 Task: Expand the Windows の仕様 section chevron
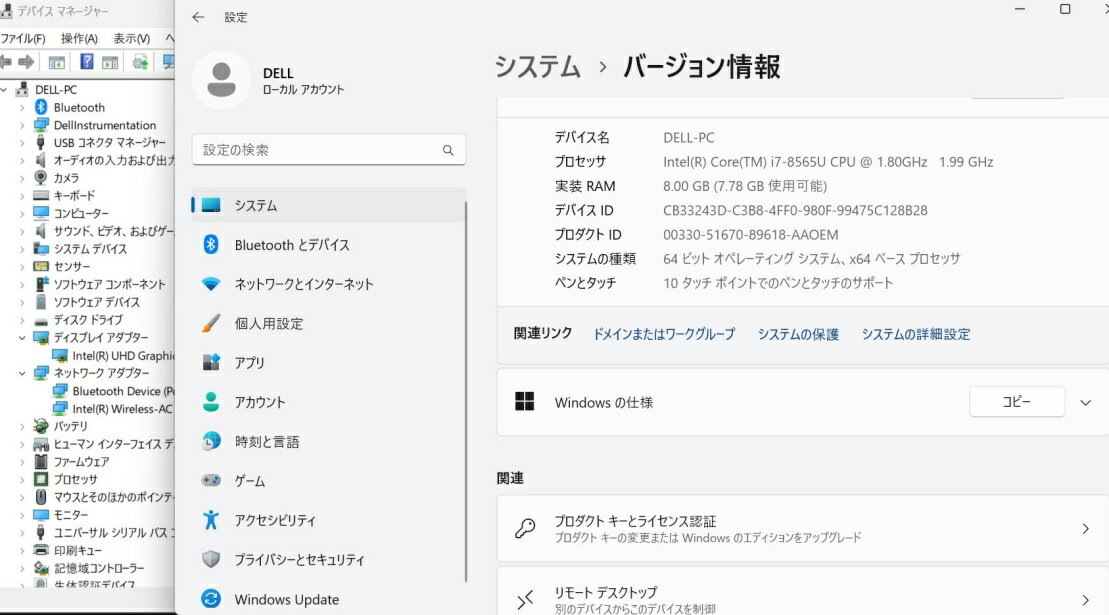point(1086,403)
